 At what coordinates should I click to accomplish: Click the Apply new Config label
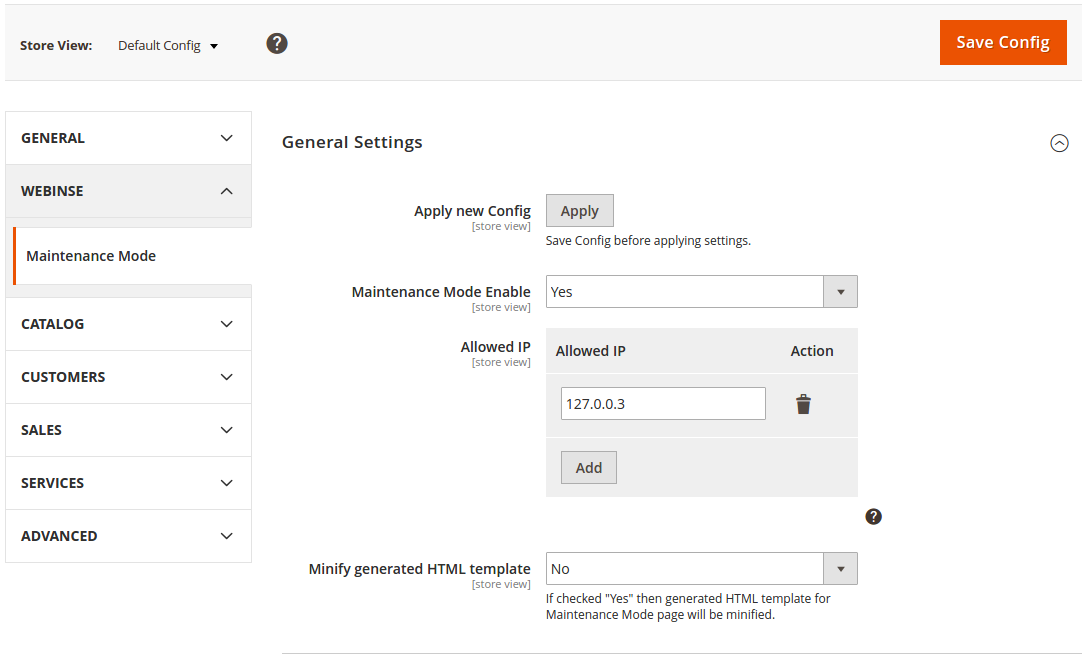(472, 211)
